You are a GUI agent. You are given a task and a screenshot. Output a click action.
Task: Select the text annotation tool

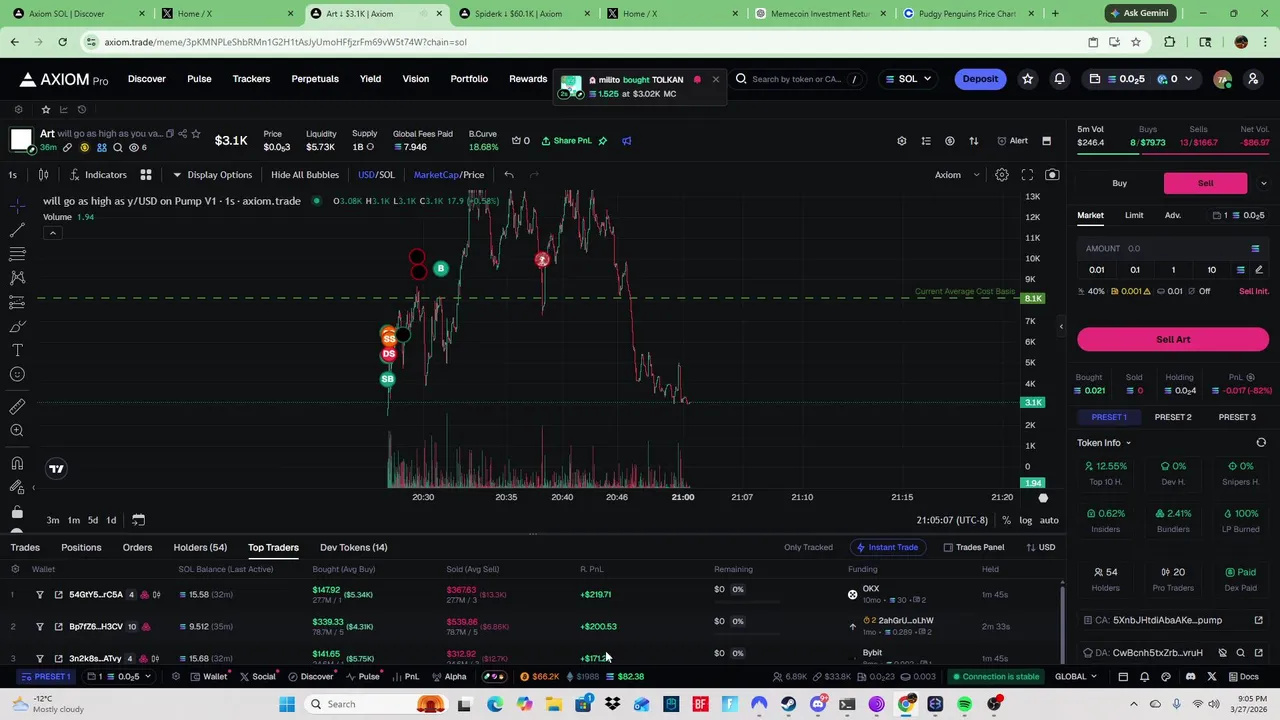(17, 350)
